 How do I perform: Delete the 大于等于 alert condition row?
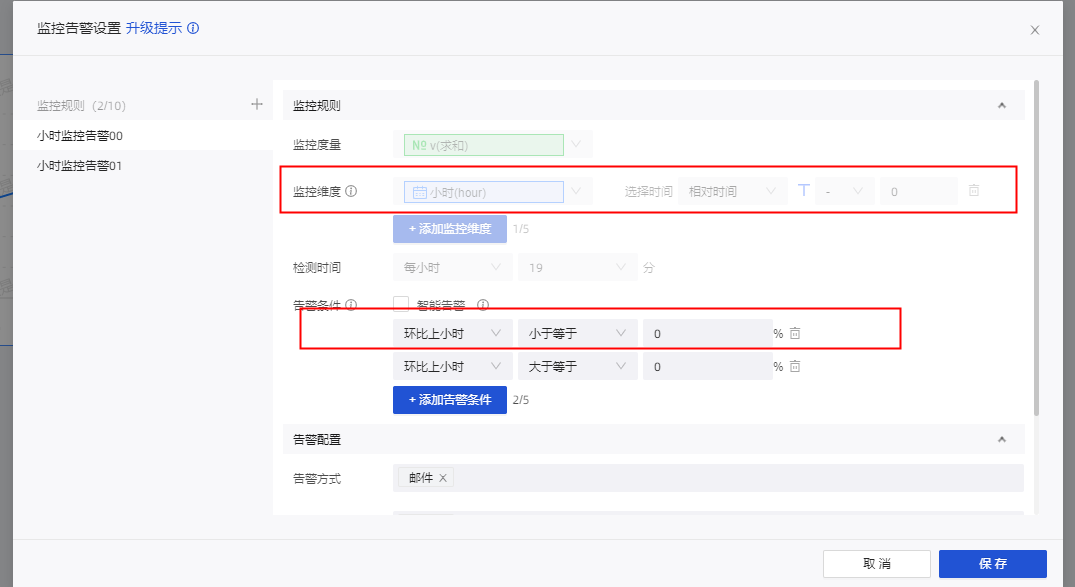[x=795, y=367]
